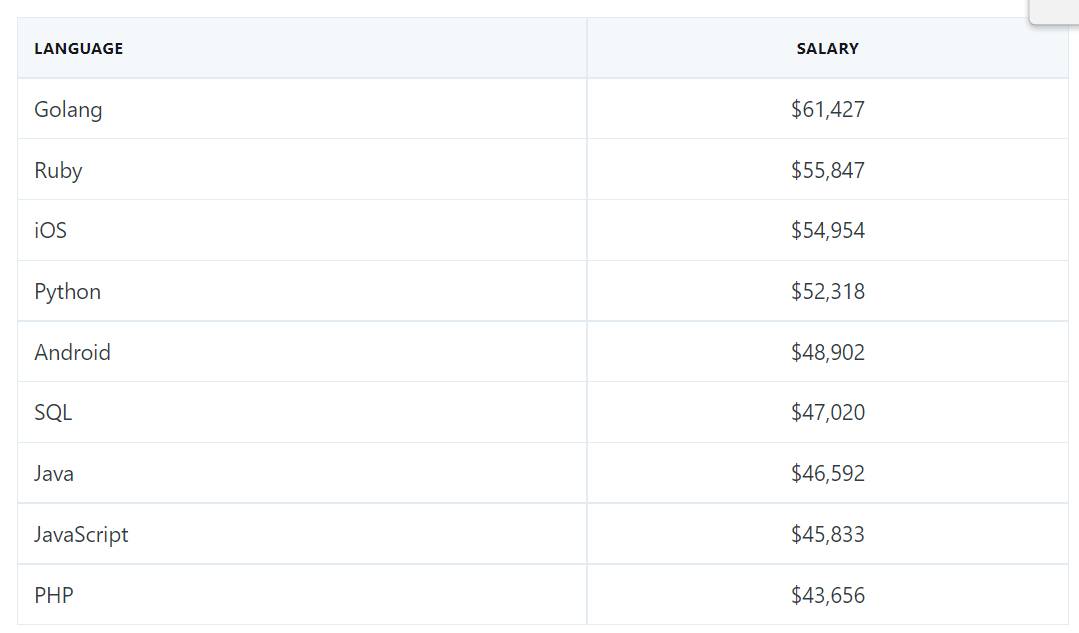Viewport: 1079px width, 633px height.
Task: Click the $54,954 salary value
Action: point(827,230)
